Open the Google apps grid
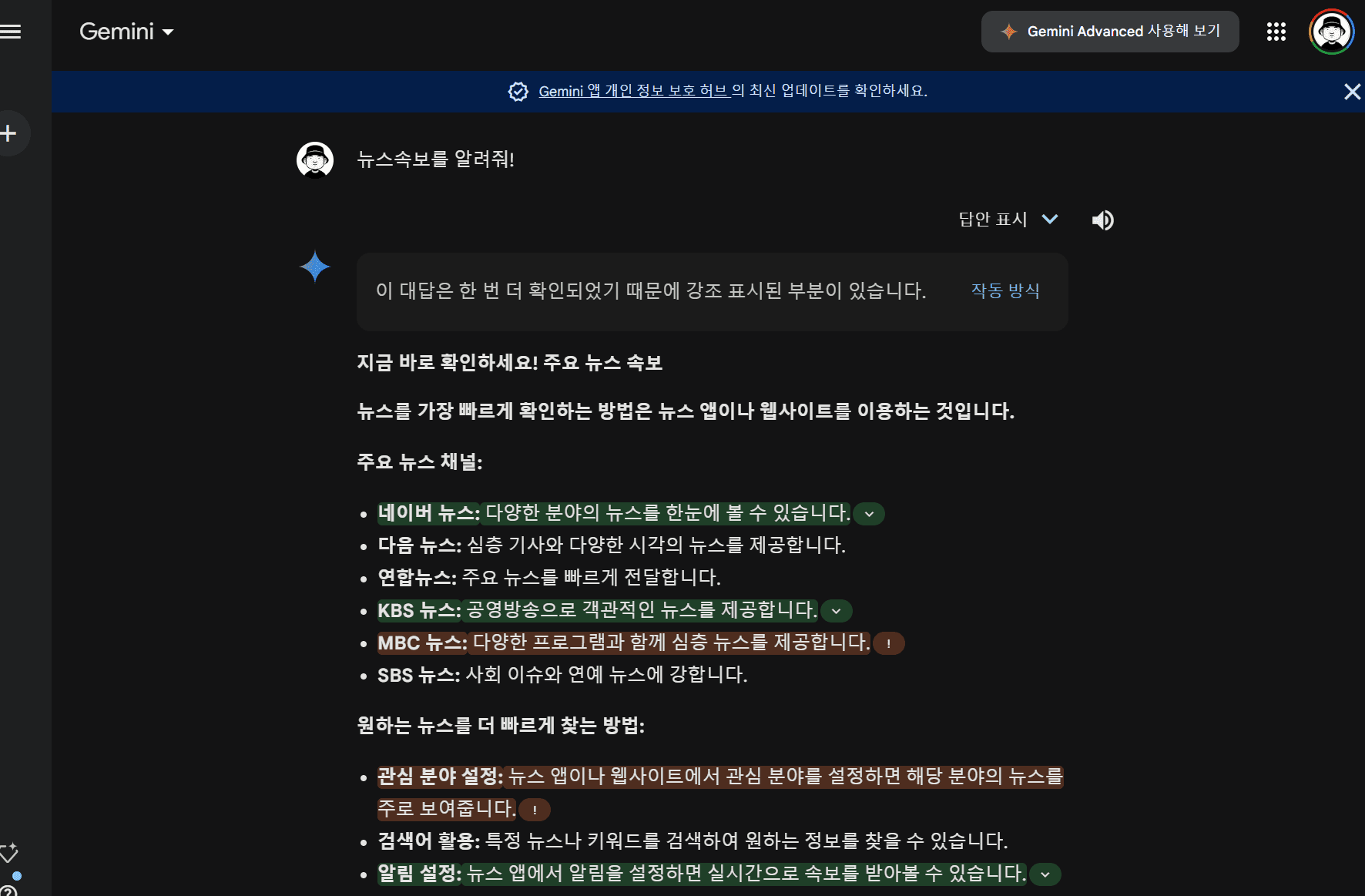Screen dimensions: 1365x896 (x=1276, y=32)
